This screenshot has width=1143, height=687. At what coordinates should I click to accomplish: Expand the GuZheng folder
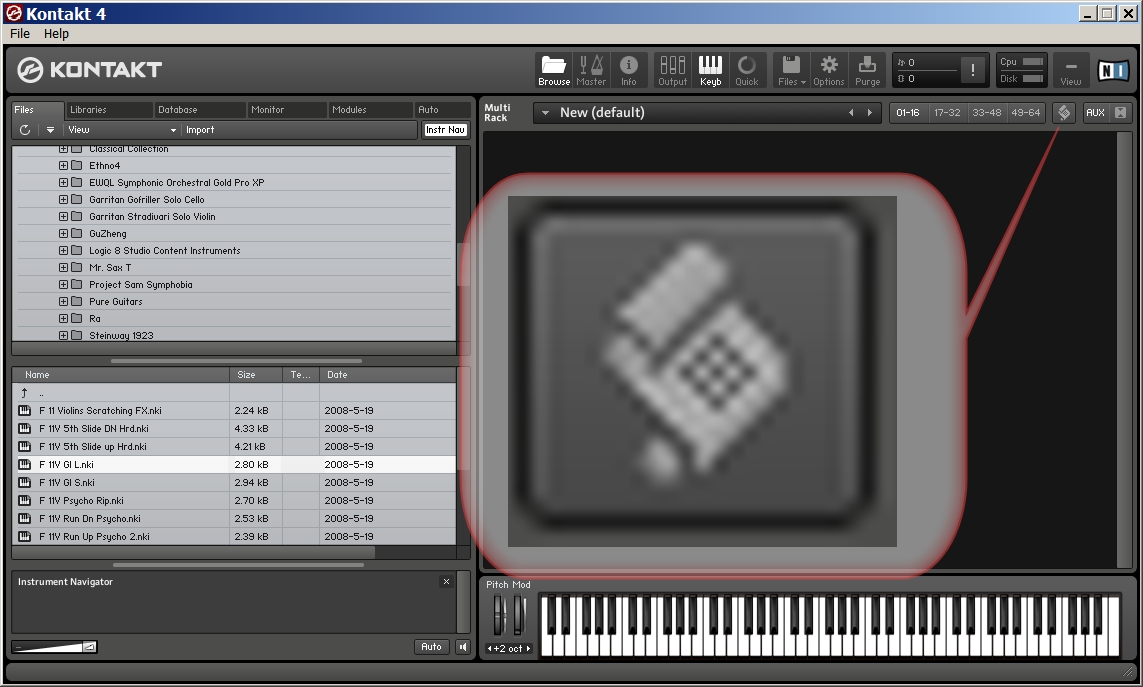[x=63, y=233]
